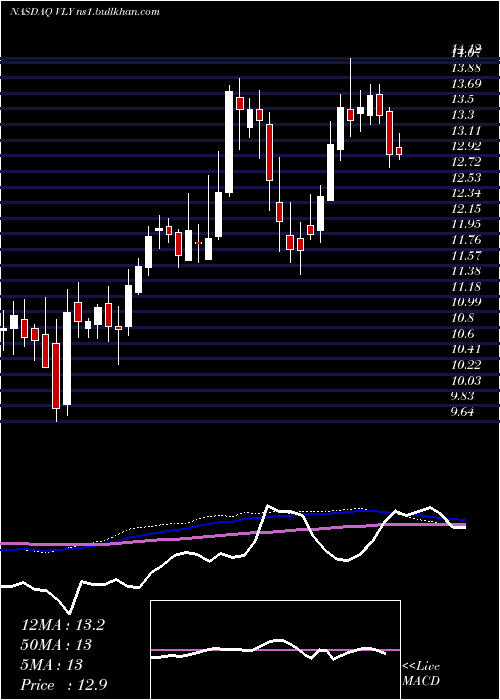Select the 9.83 price level label
Image resolution: width=500 pixels, height=700 pixels.
tap(463, 396)
